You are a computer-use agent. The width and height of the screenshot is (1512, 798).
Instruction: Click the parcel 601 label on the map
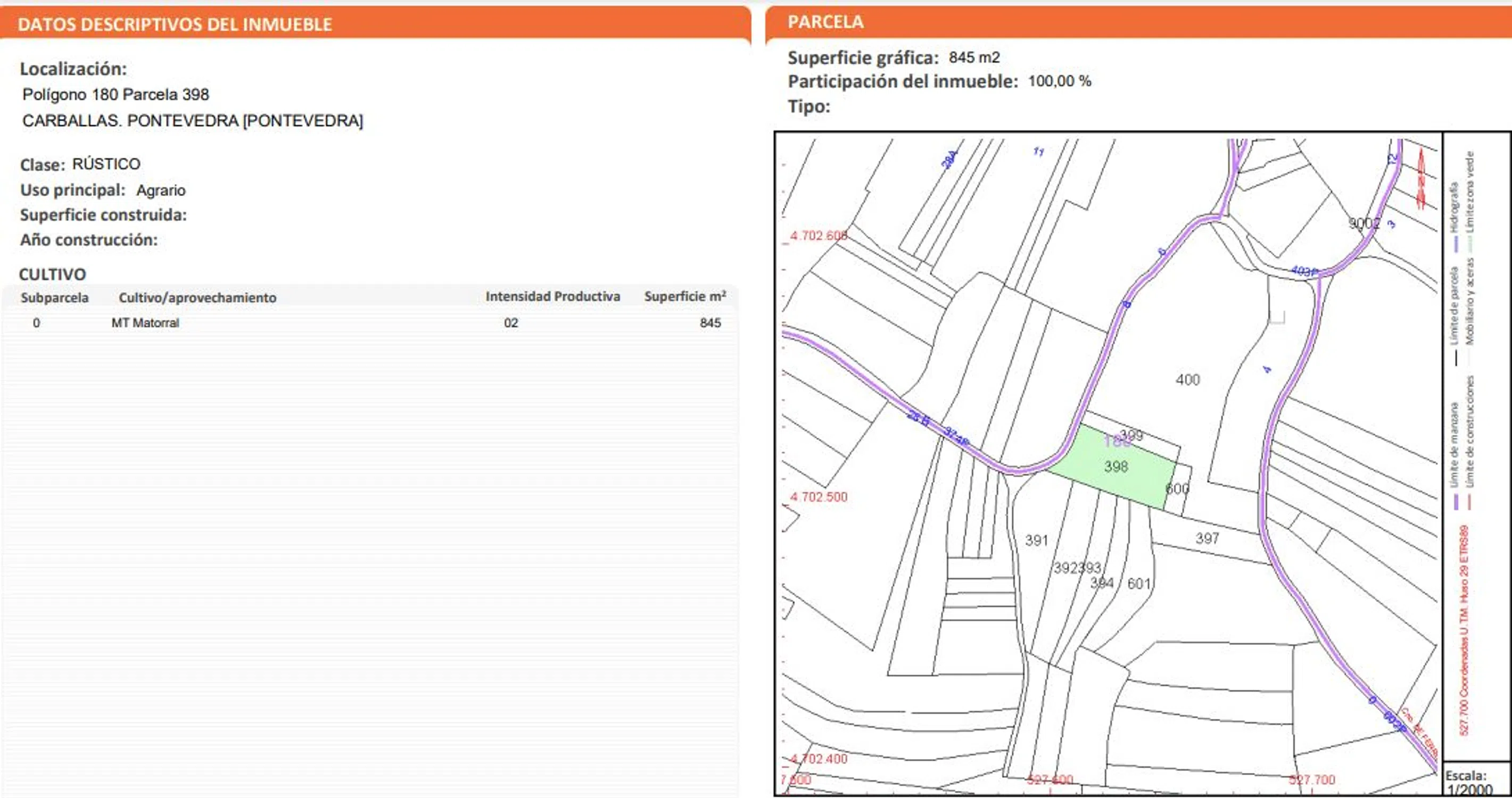[1139, 584]
